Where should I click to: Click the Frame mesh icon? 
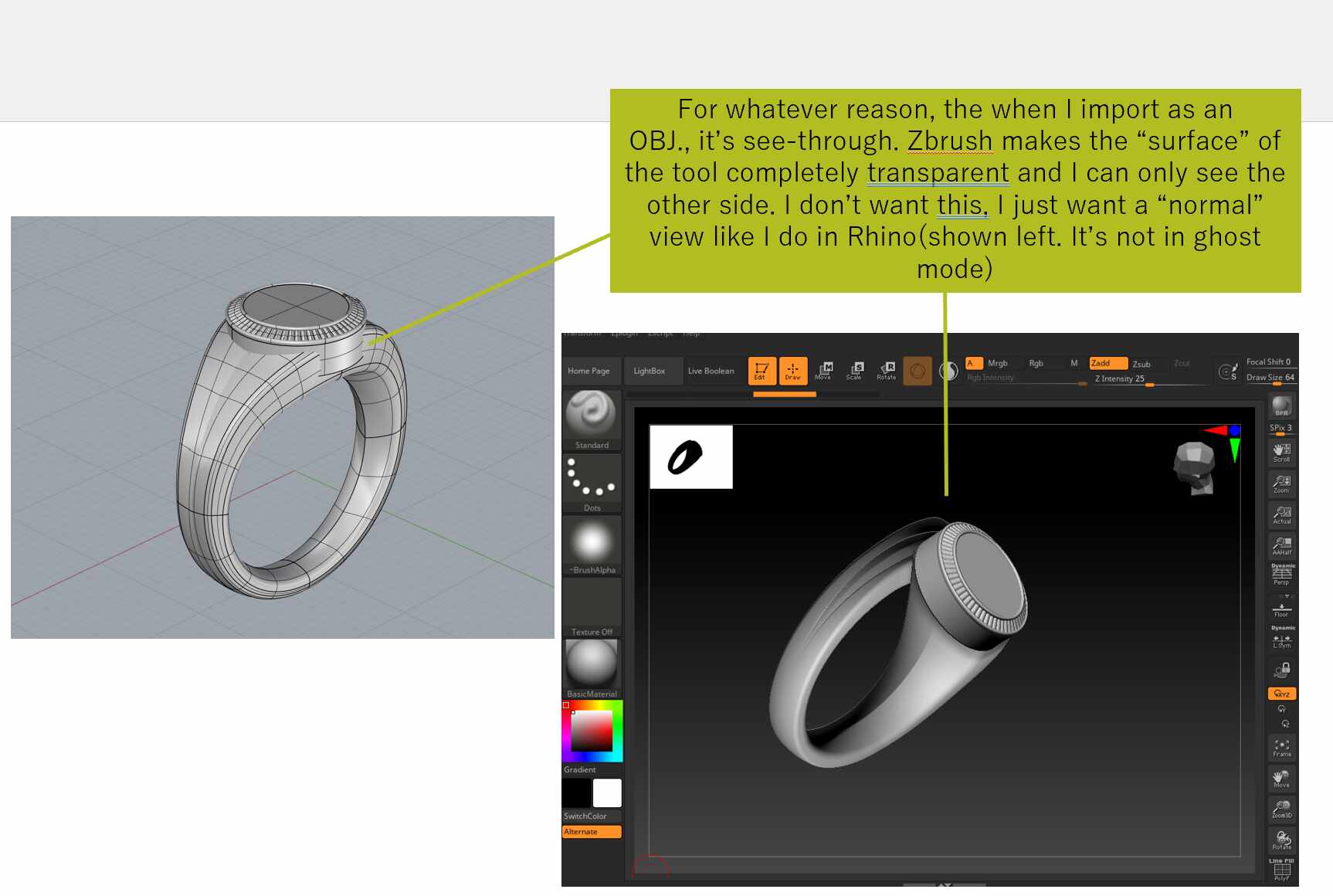[x=1282, y=748]
